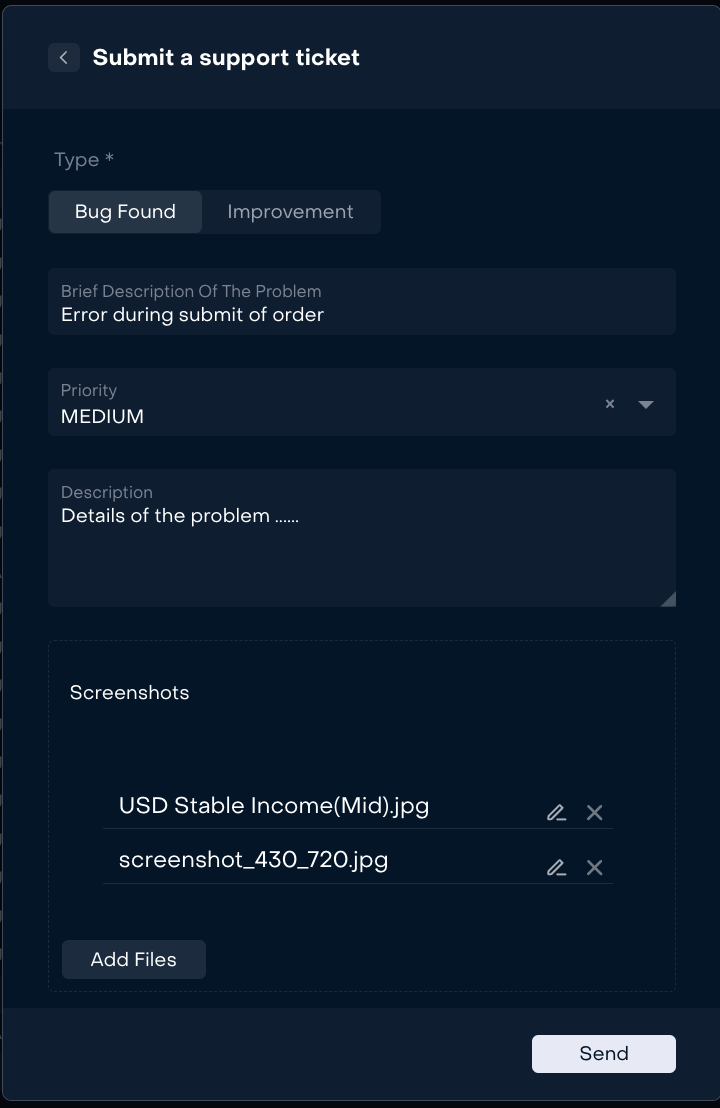Toggle Bug Found as ticket type
This screenshot has width=720, height=1108.
click(124, 211)
